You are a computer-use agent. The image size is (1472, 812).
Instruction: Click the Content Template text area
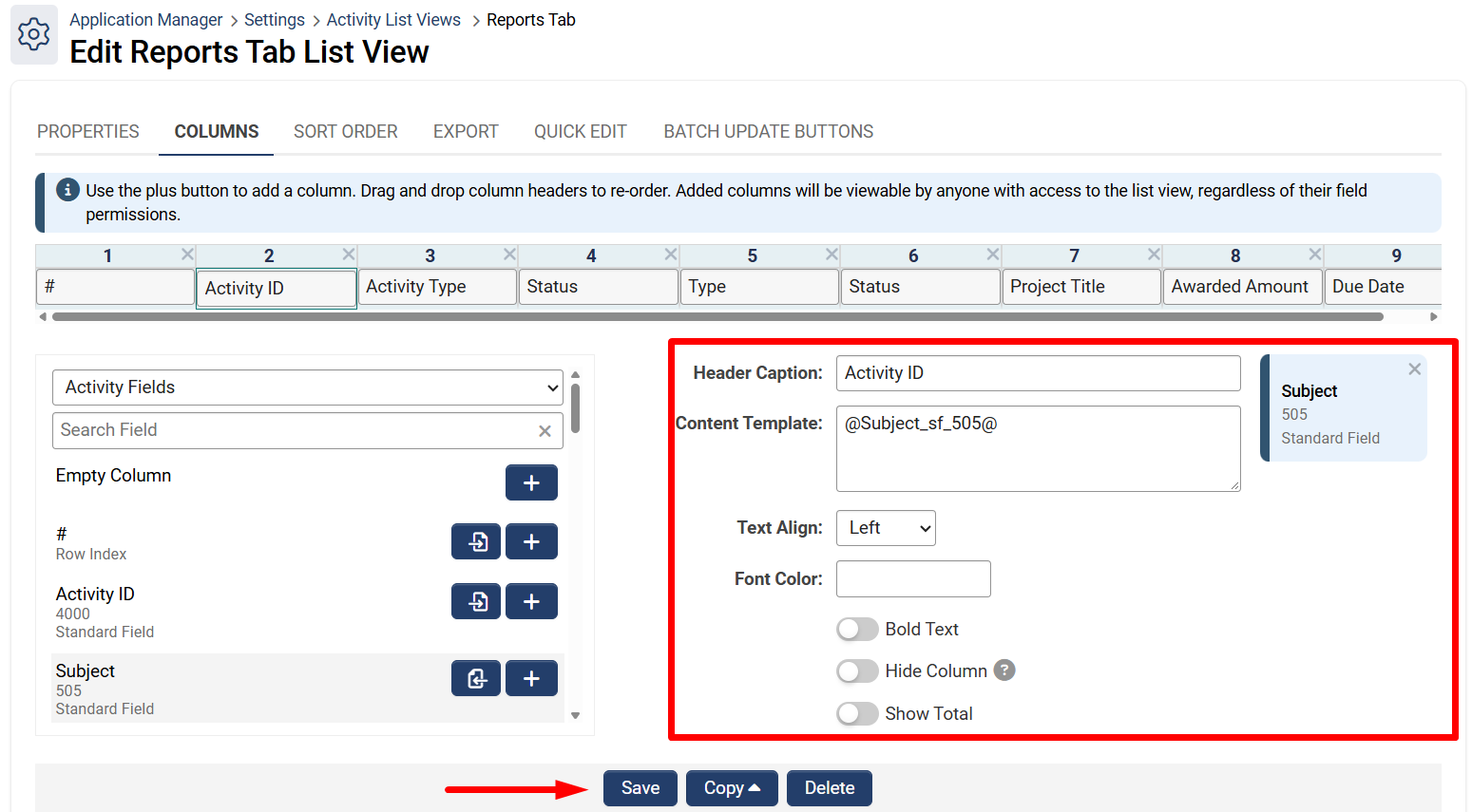pyautogui.click(x=1039, y=448)
